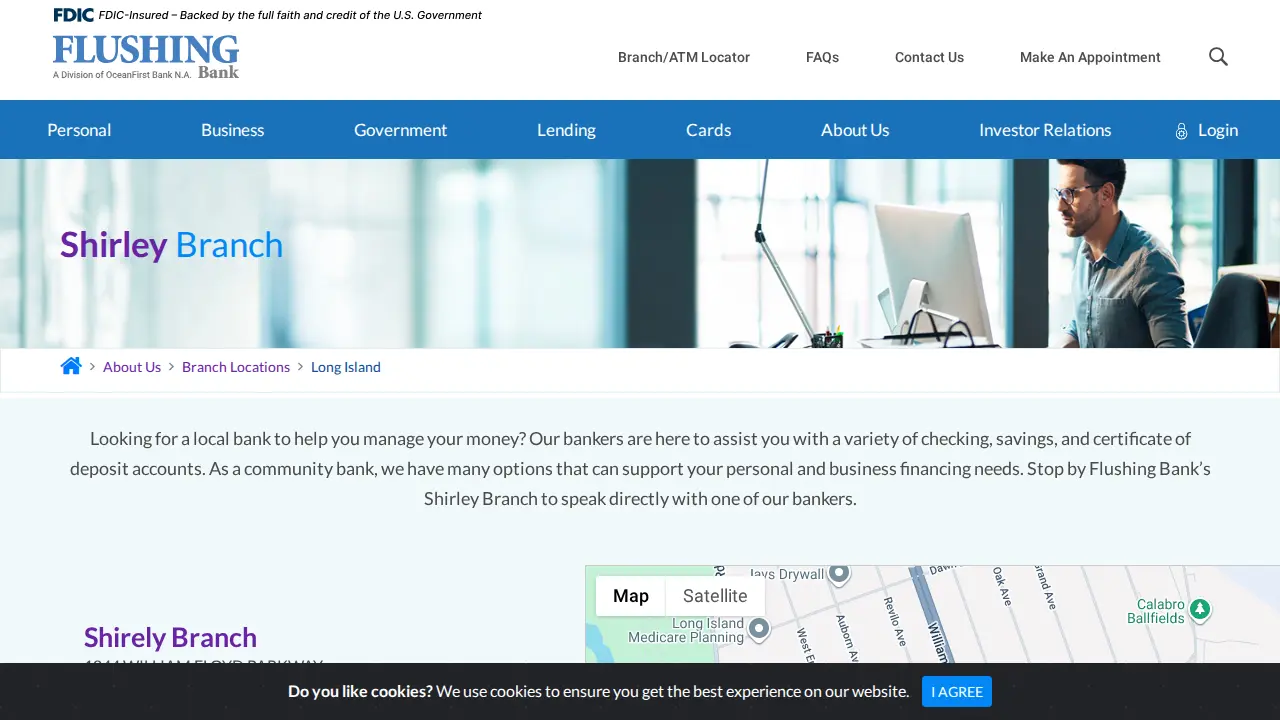Screen dimensions: 1280x720
Task: Click the Jays Drywall map pin
Action: tap(839, 573)
